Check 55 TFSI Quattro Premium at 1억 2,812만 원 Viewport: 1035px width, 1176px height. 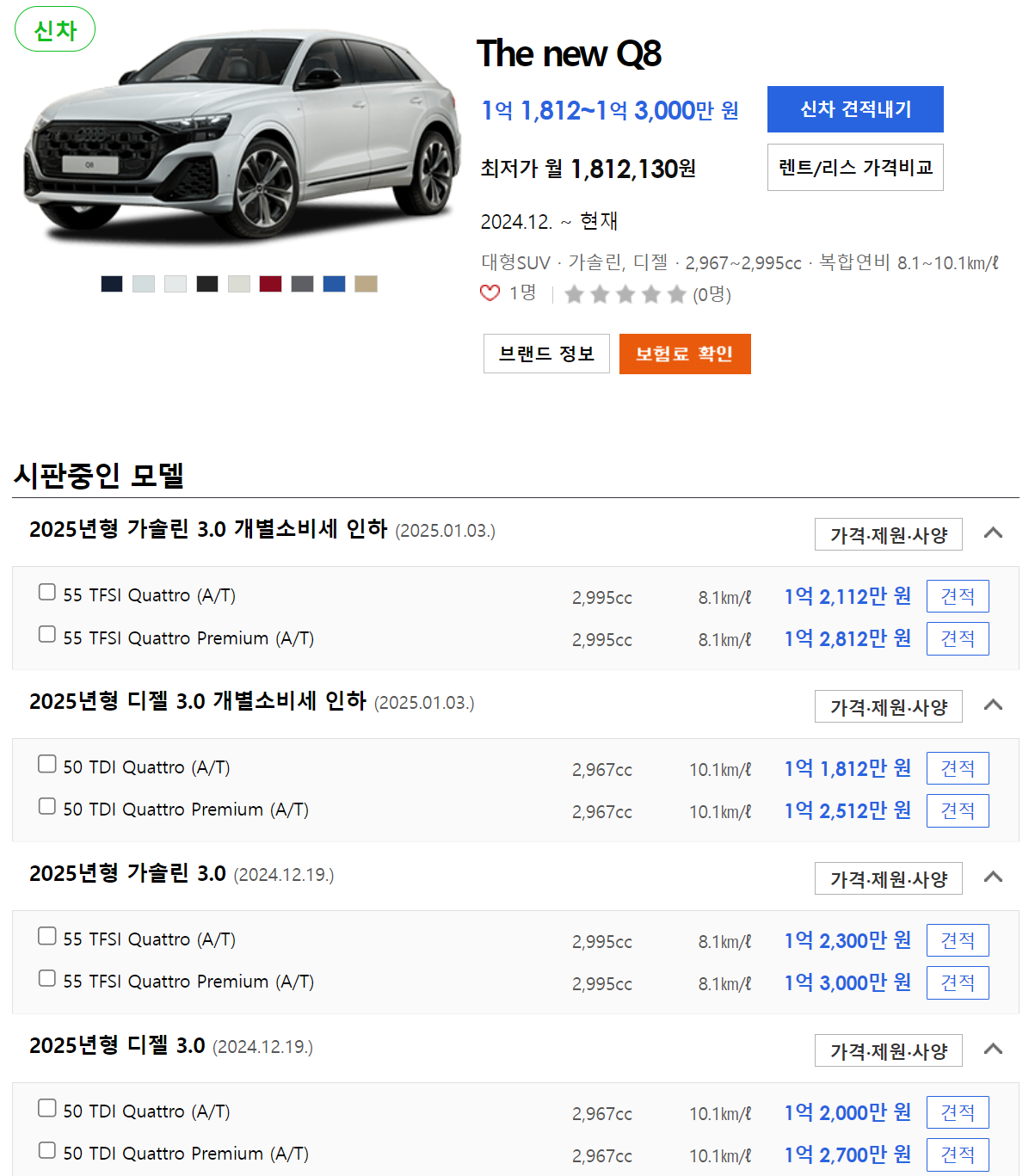point(47,634)
